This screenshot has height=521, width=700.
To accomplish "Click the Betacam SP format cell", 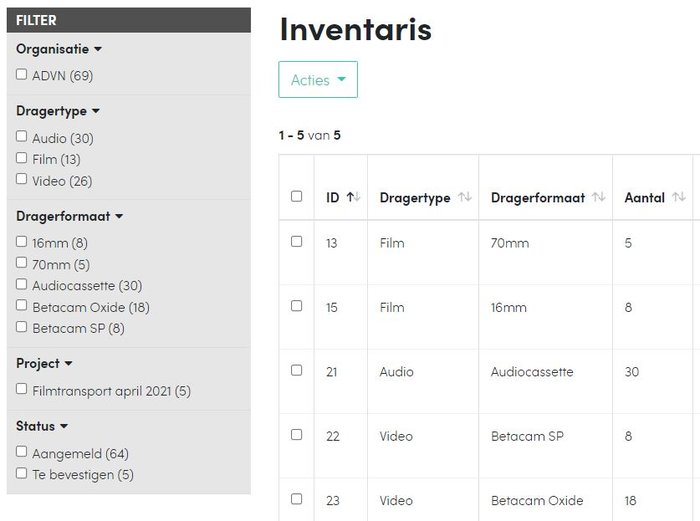I will point(527,436).
